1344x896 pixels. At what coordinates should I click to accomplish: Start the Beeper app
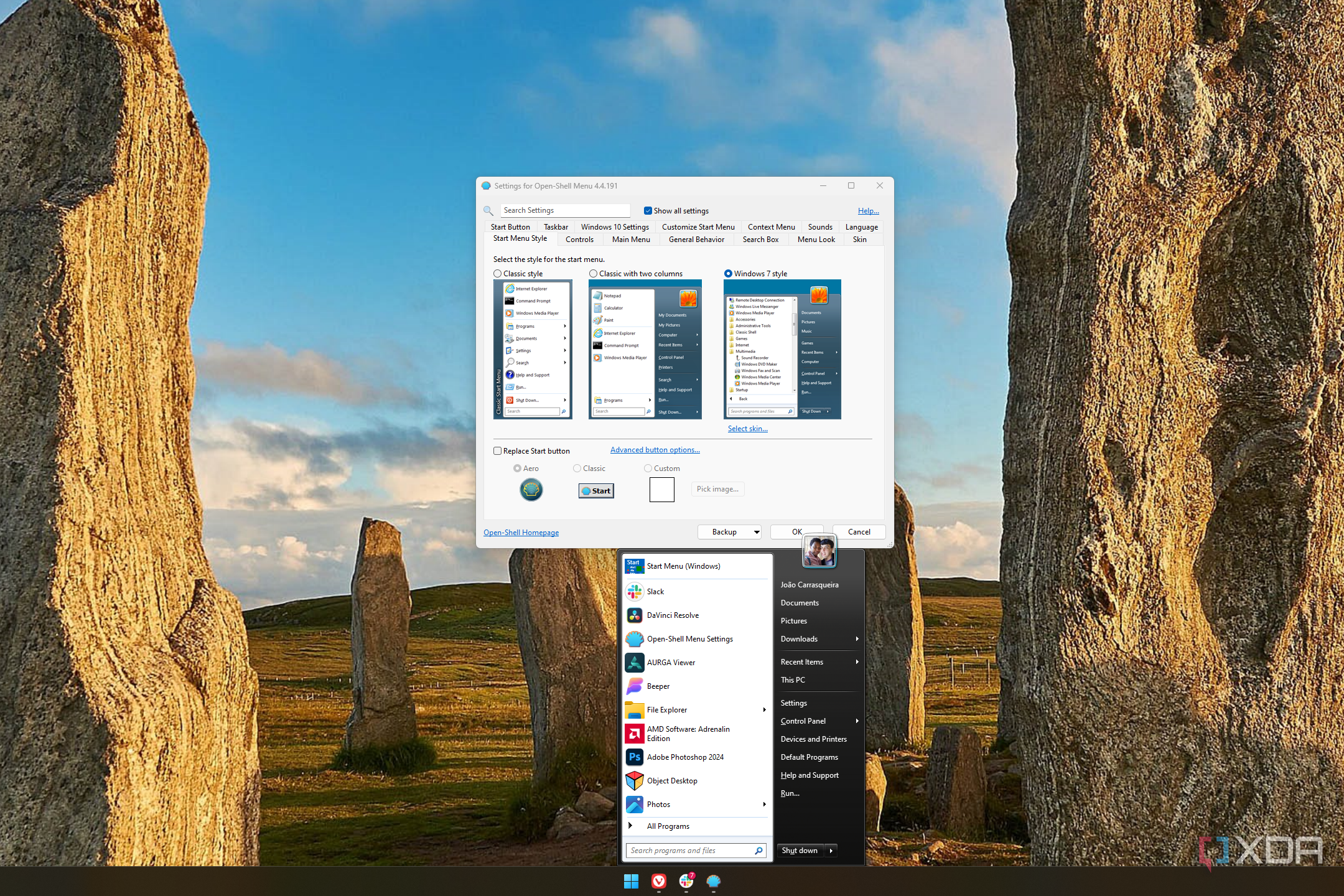click(657, 686)
